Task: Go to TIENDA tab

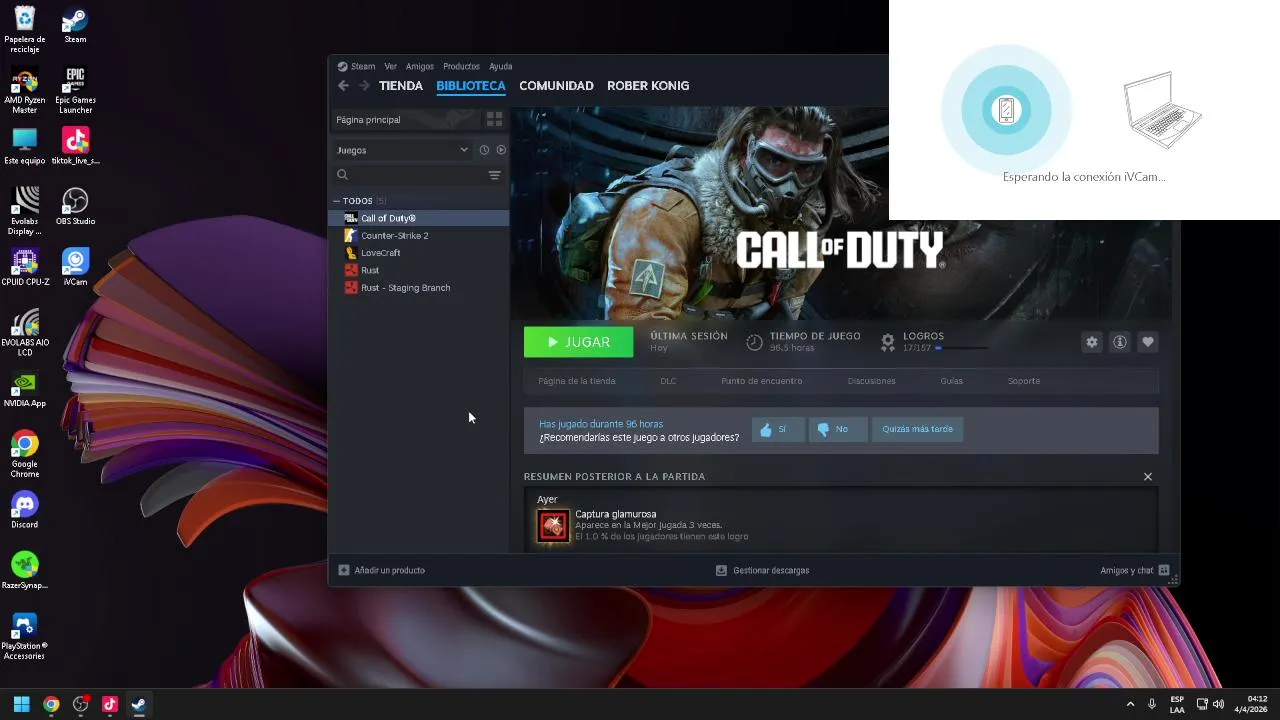Action: (x=401, y=86)
